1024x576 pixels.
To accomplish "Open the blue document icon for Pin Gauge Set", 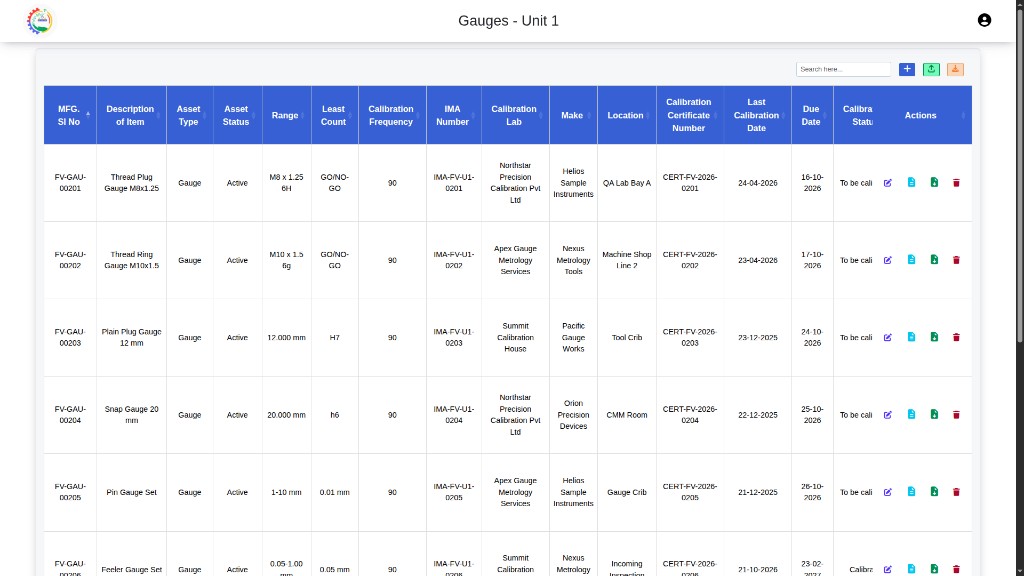I will tap(911, 492).
